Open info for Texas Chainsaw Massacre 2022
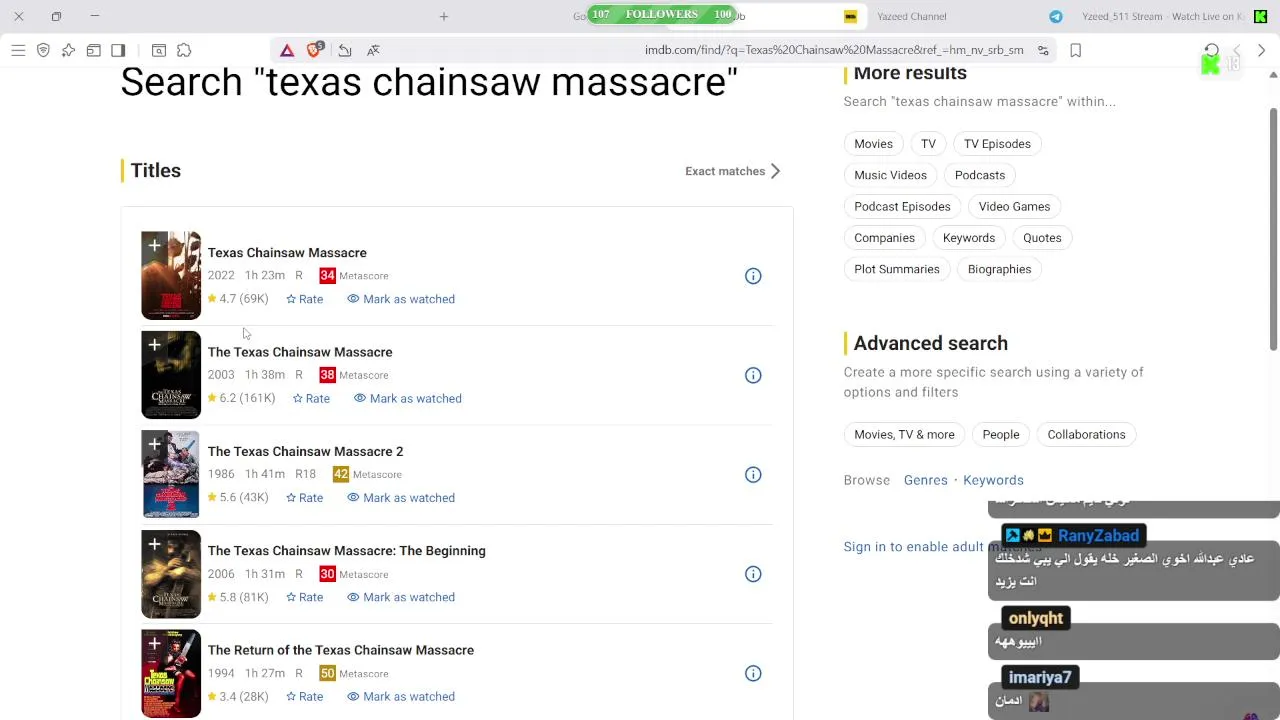Viewport: 1280px width, 720px height. [x=753, y=276]
